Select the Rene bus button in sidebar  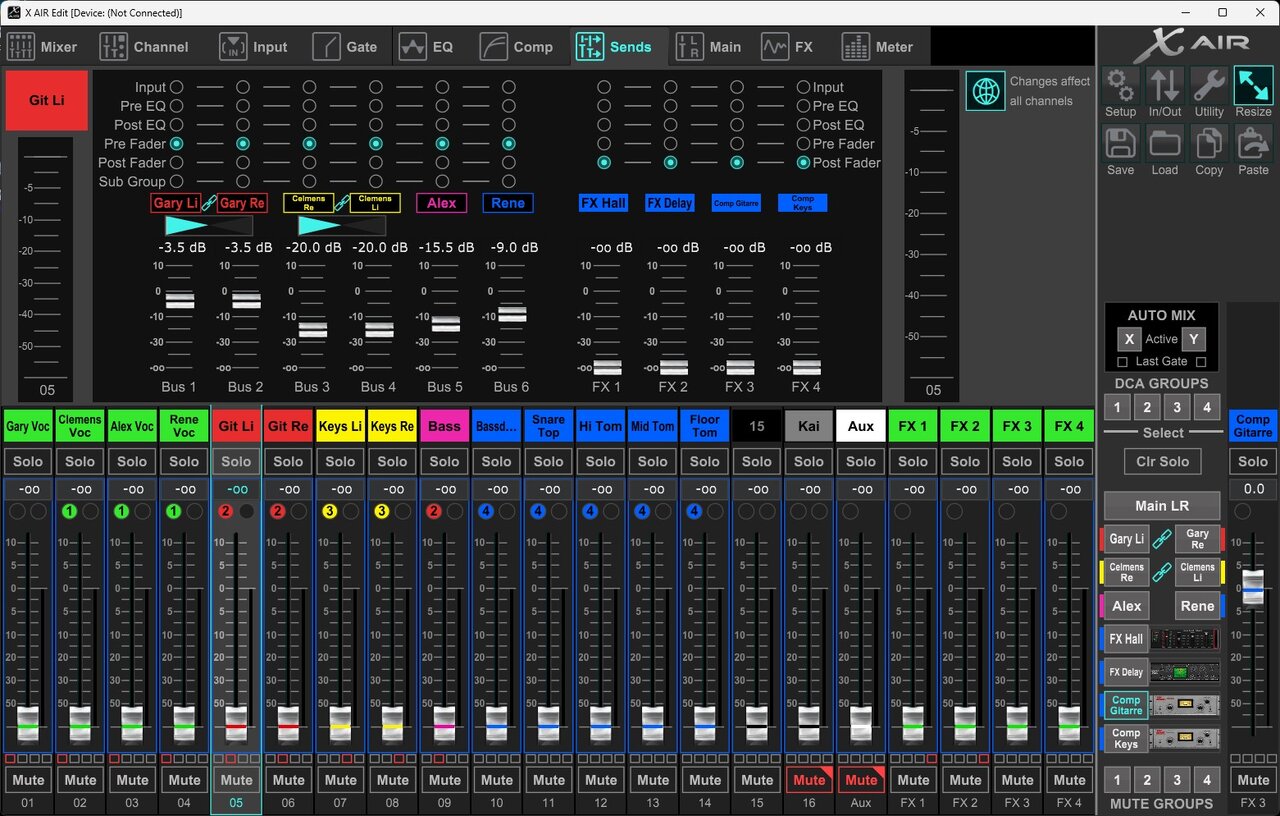[1197, 606]
